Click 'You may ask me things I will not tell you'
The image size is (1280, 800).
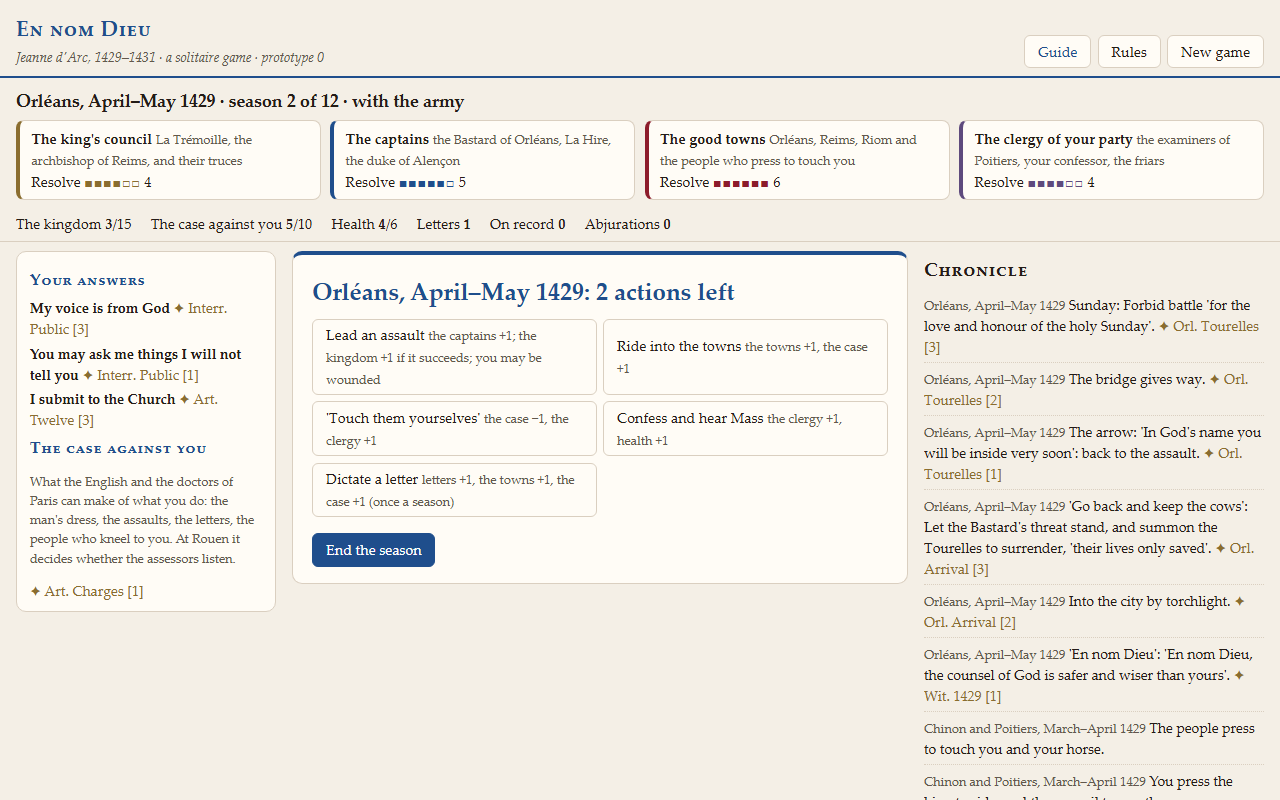coord(136,365)
